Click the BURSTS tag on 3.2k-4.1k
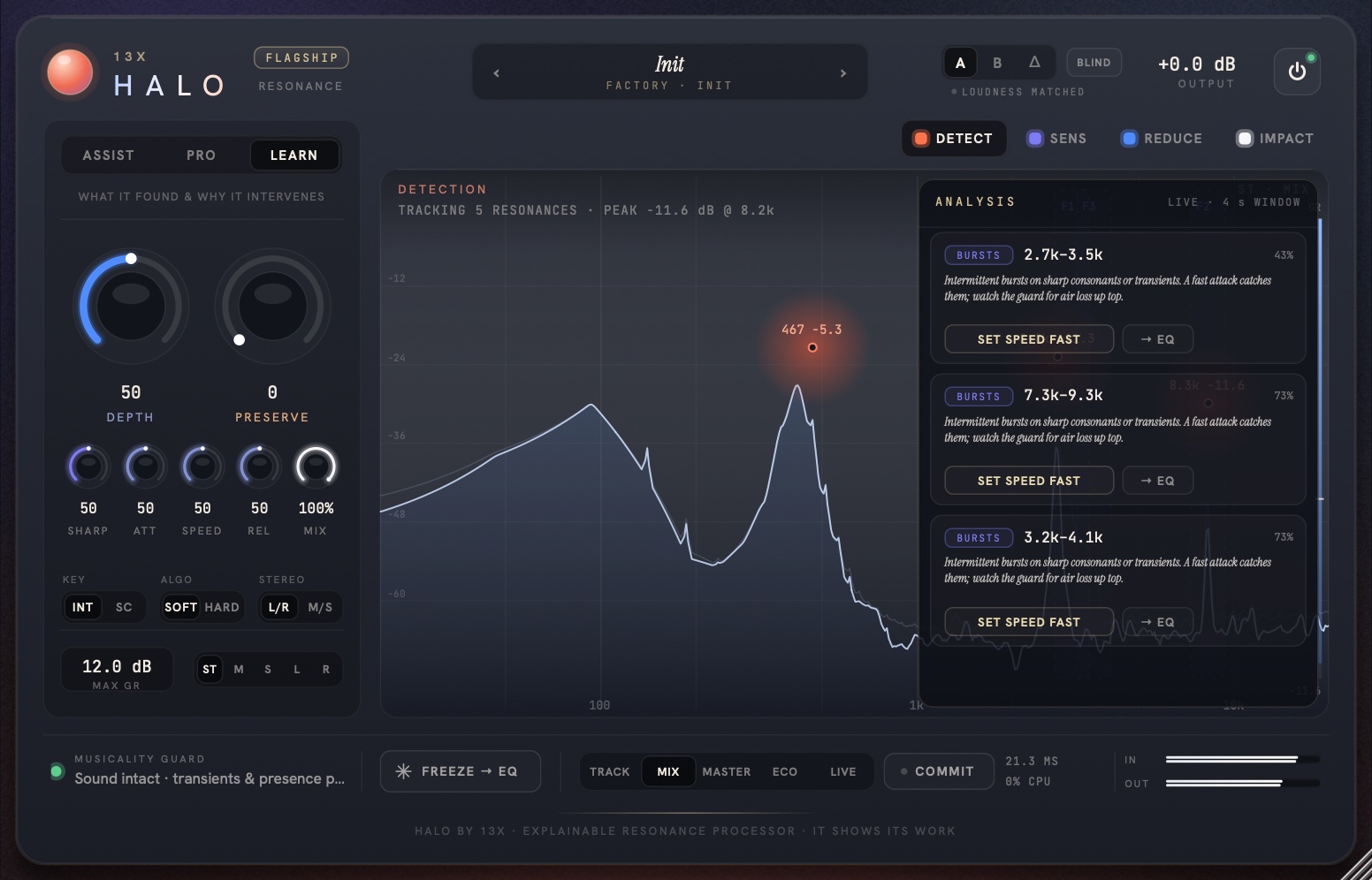 click(979, 537)
